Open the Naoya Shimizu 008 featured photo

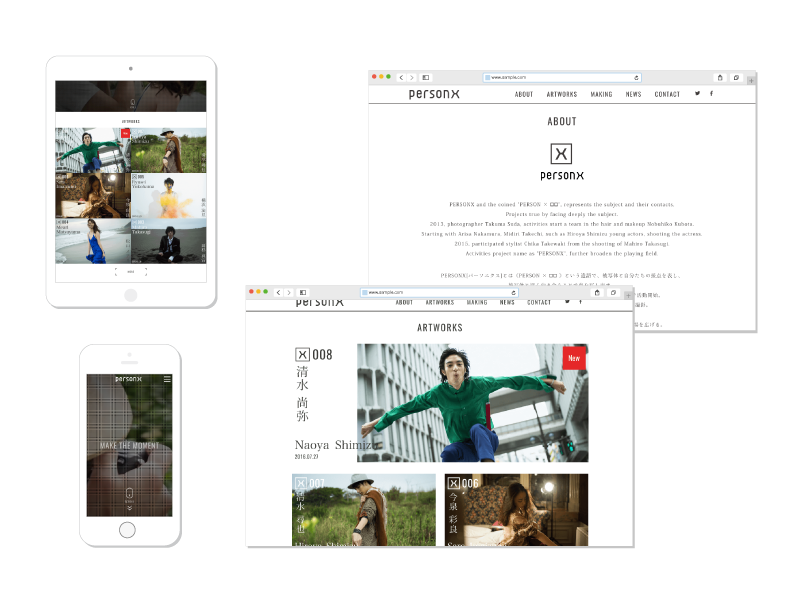(x=472, y=403)
